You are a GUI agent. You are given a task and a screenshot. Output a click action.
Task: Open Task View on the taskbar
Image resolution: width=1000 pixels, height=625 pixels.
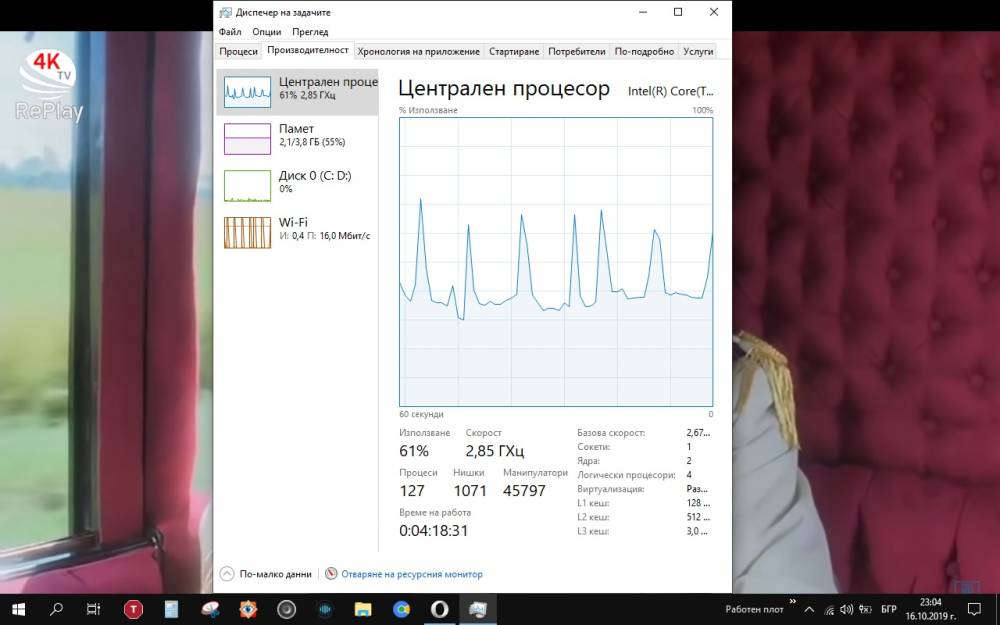point(94,610)
